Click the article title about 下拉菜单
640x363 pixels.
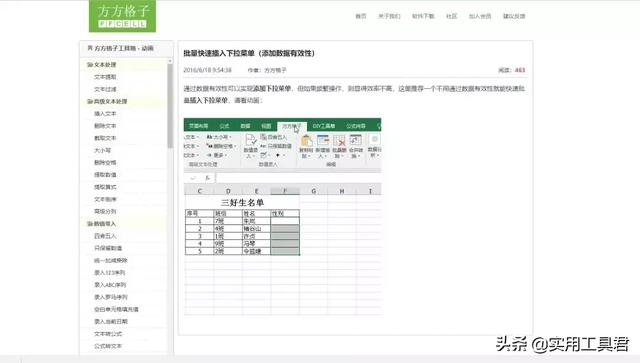click(x=249, y=53)
